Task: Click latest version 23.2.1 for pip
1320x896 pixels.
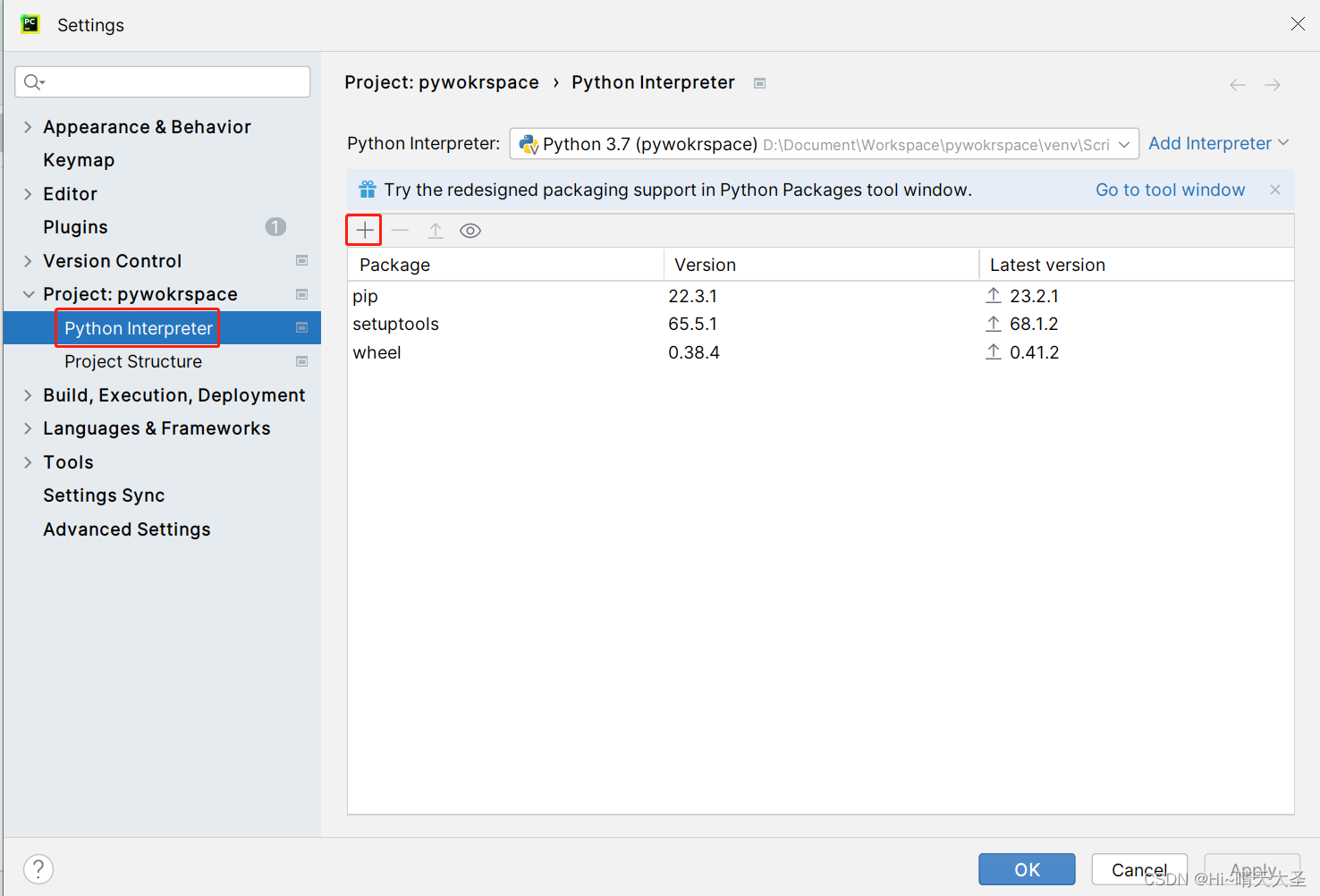Action: (x=1034, y=296)
